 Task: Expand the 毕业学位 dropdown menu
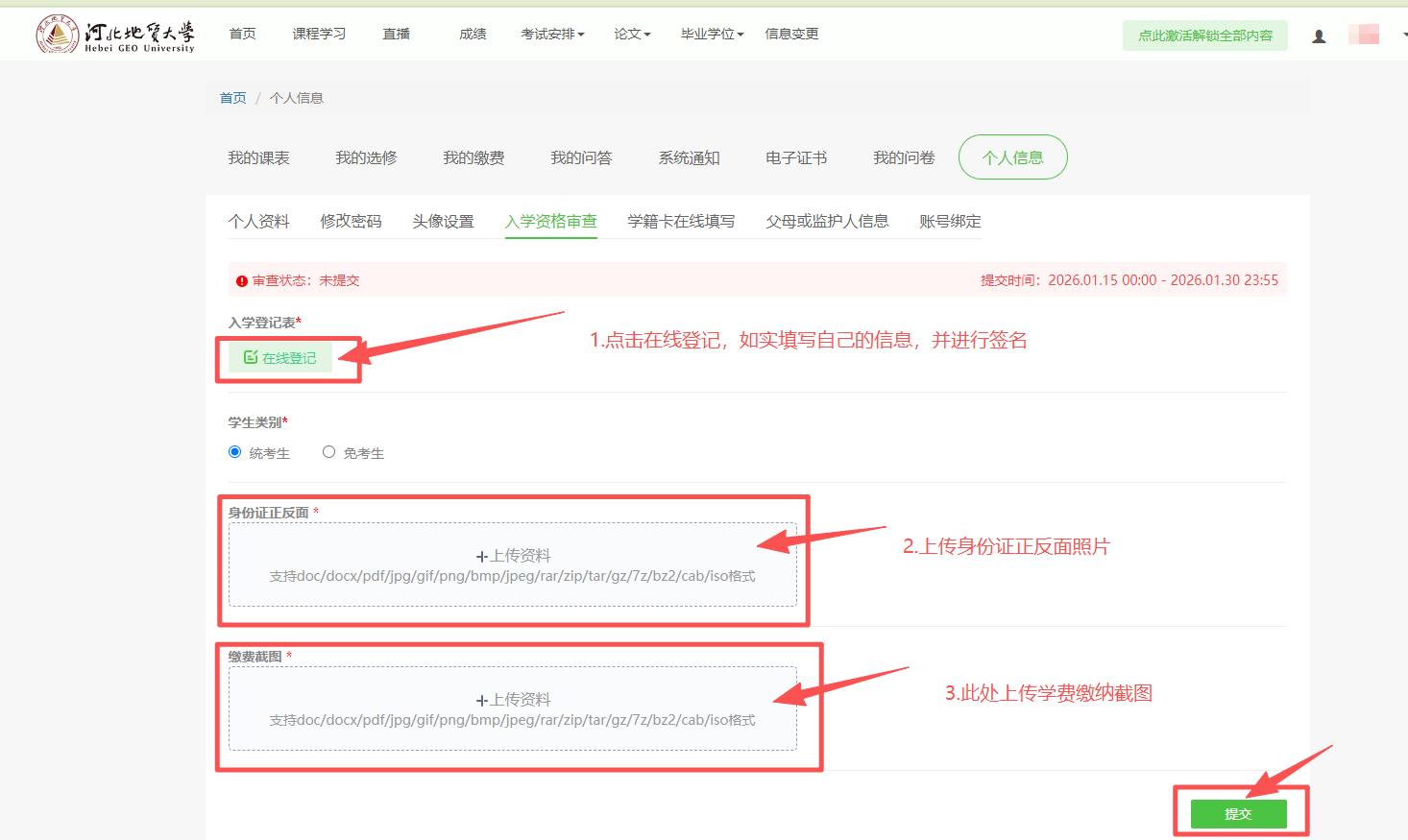pyautogui.click(x=712, y=35)
